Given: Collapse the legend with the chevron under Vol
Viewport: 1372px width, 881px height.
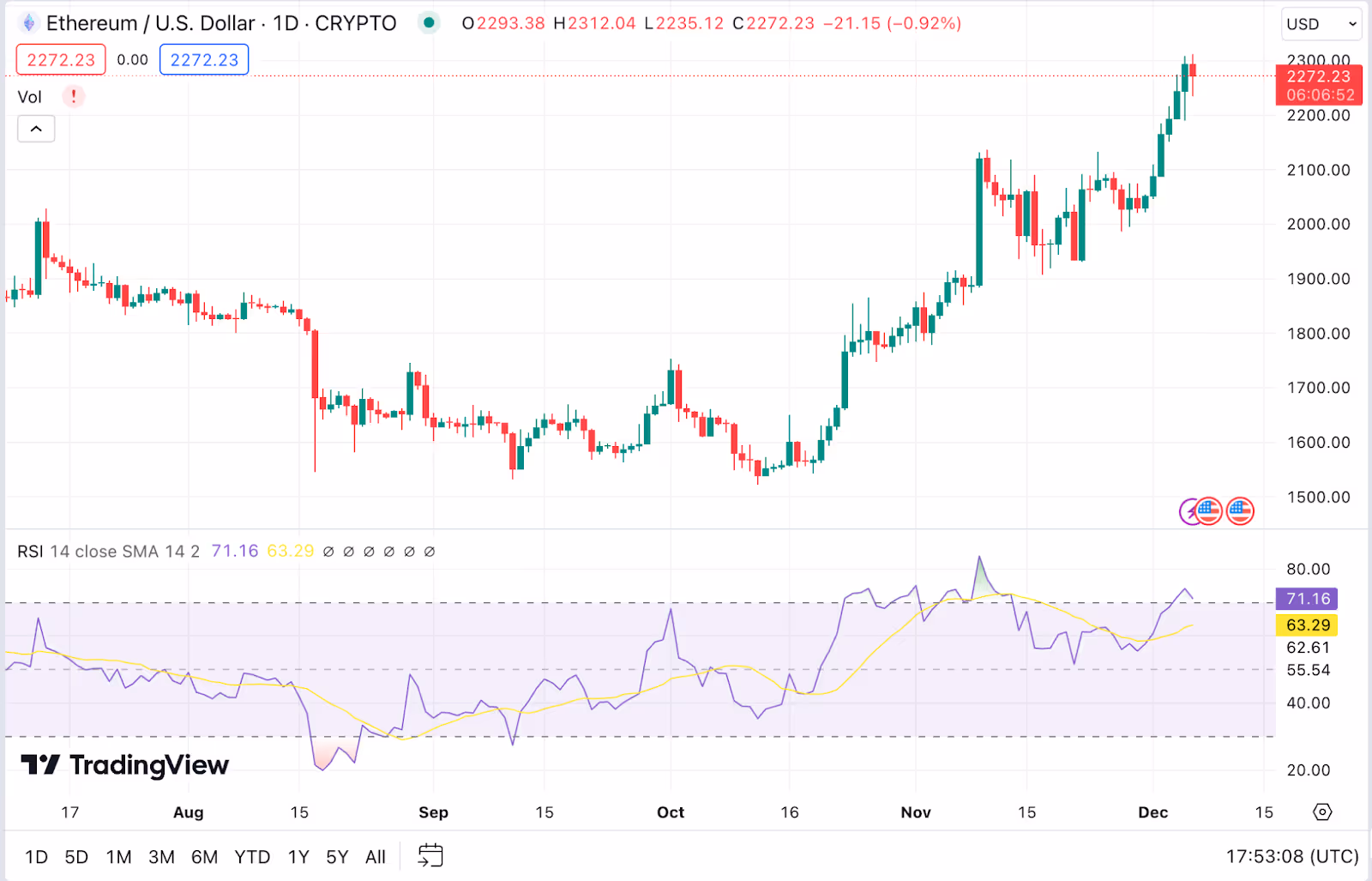Looking at the screenshot, I should click(x=36, y=128).
